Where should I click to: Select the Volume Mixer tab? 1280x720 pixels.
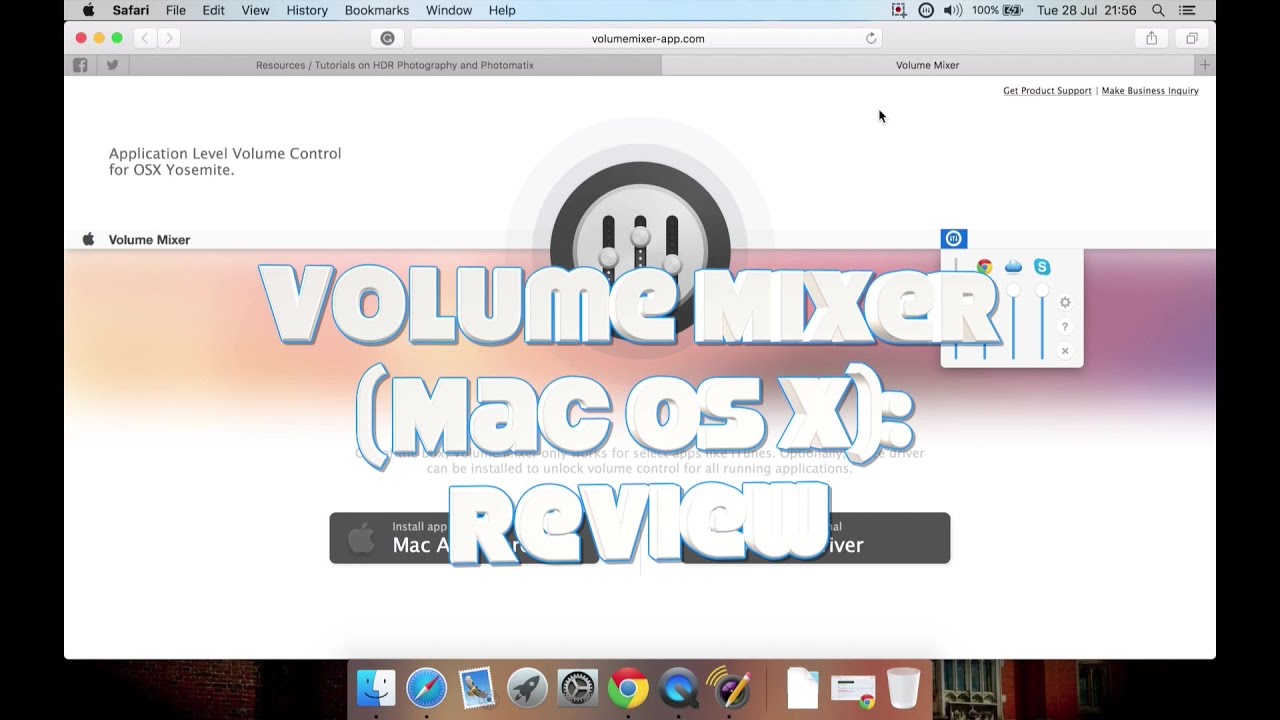[927, 65]
